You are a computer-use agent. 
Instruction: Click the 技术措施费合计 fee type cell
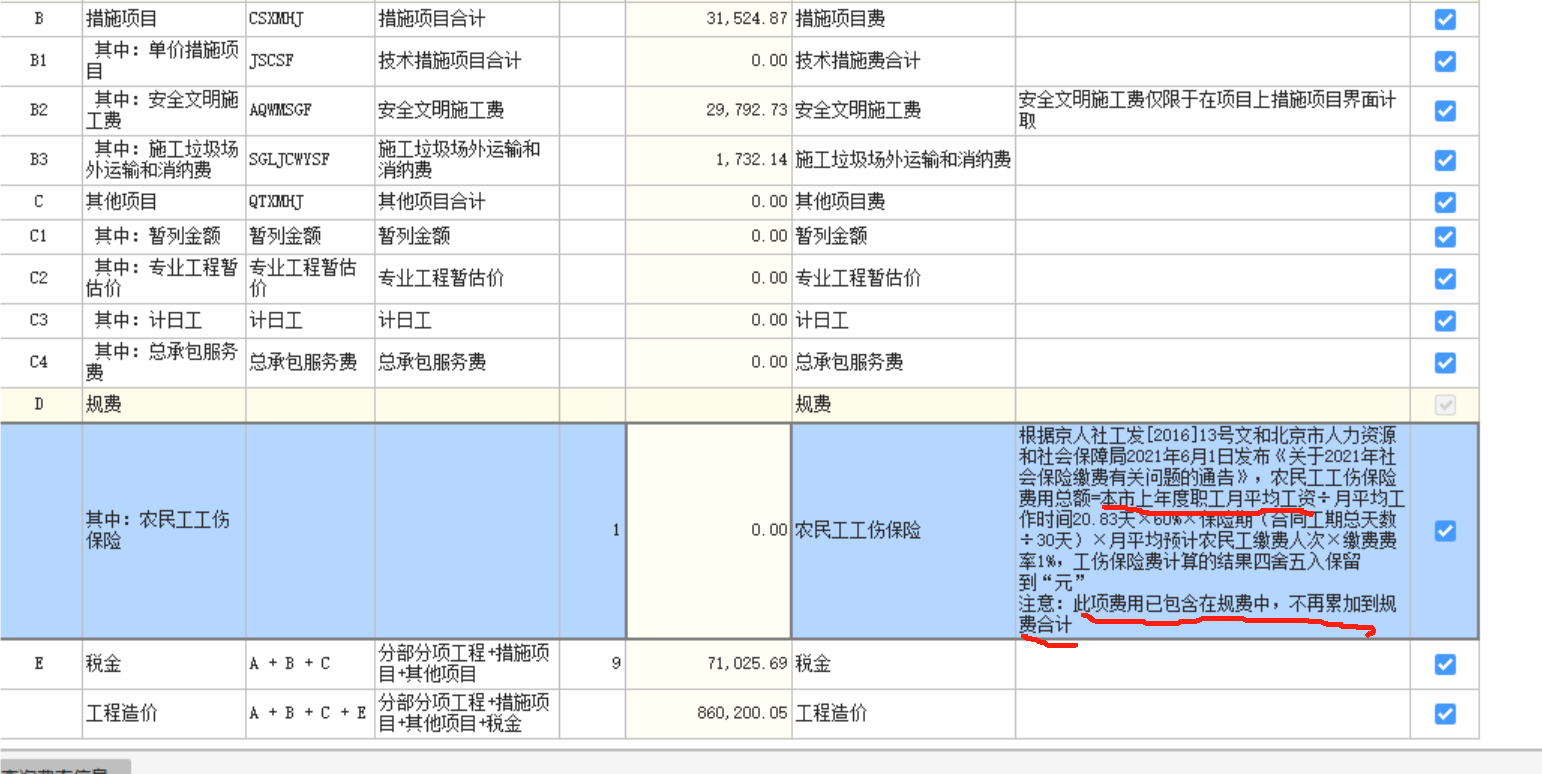point(903,61)
